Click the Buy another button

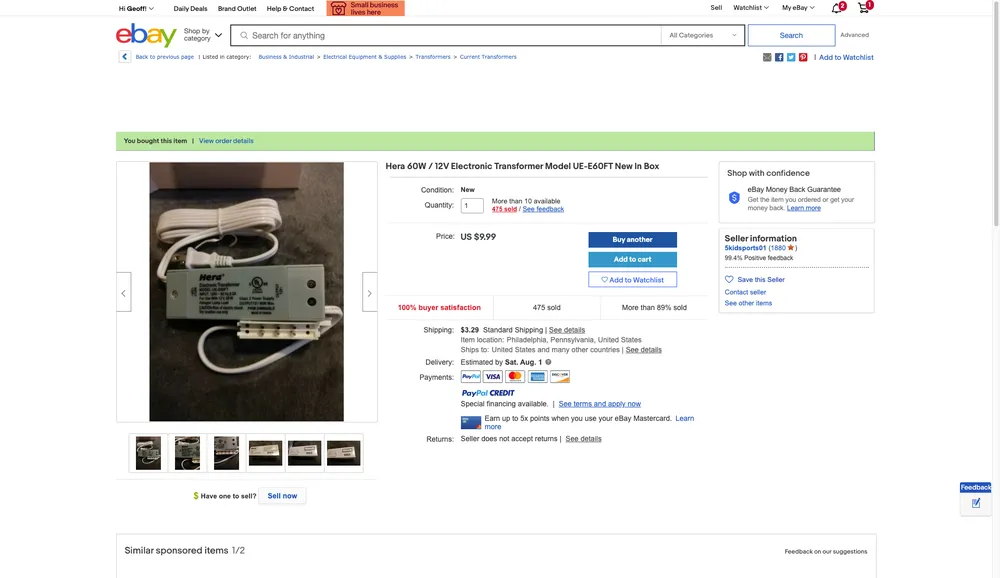[x=632, y=239]
